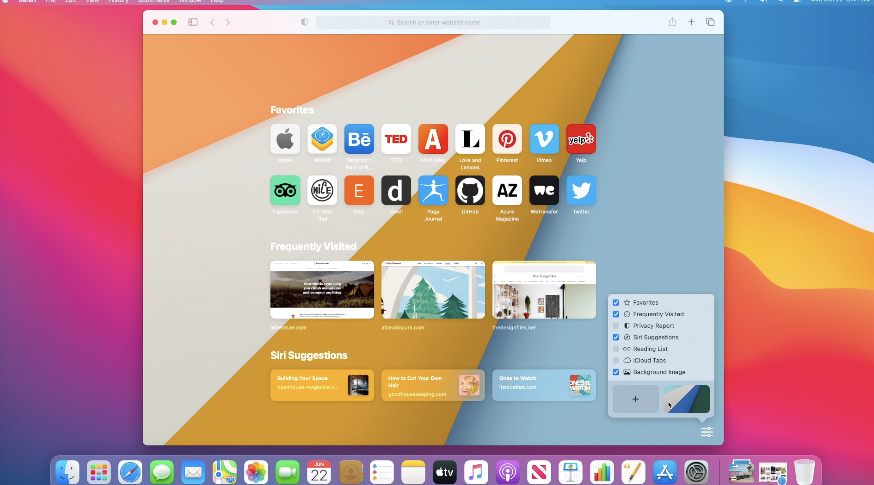Open the WeTransfer favorite
This screenshot has width=874, height=485.
(x=544, y=191)
